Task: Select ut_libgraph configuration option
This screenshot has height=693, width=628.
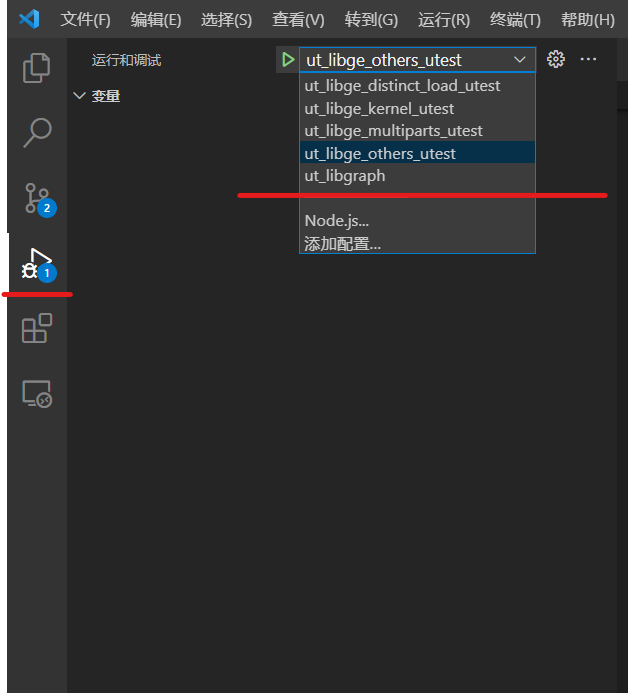Action: [x=345, y=176]
